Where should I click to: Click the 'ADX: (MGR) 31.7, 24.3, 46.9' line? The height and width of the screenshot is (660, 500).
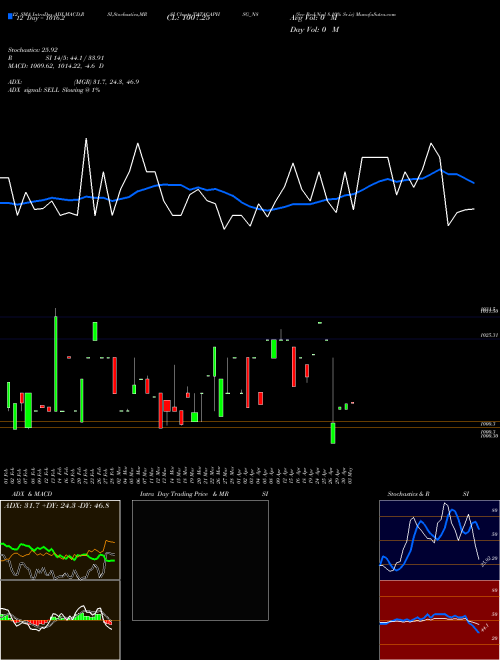click(73, 82)
